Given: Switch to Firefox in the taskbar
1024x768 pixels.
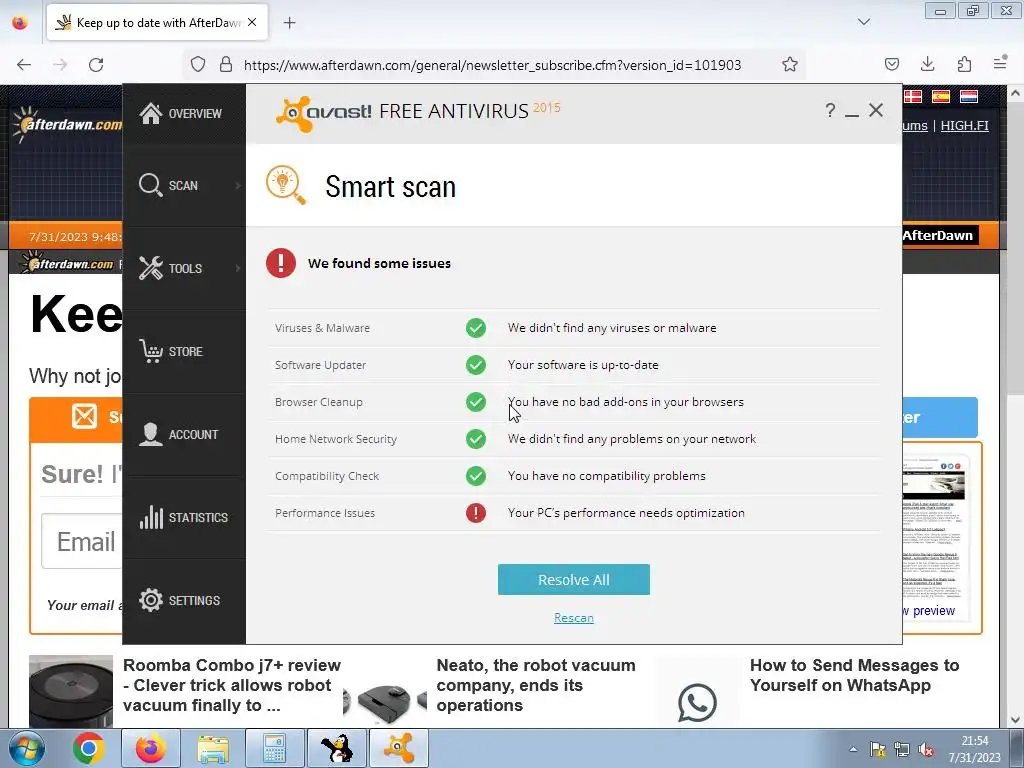Looking at the screenshot, I should point(151,748).
